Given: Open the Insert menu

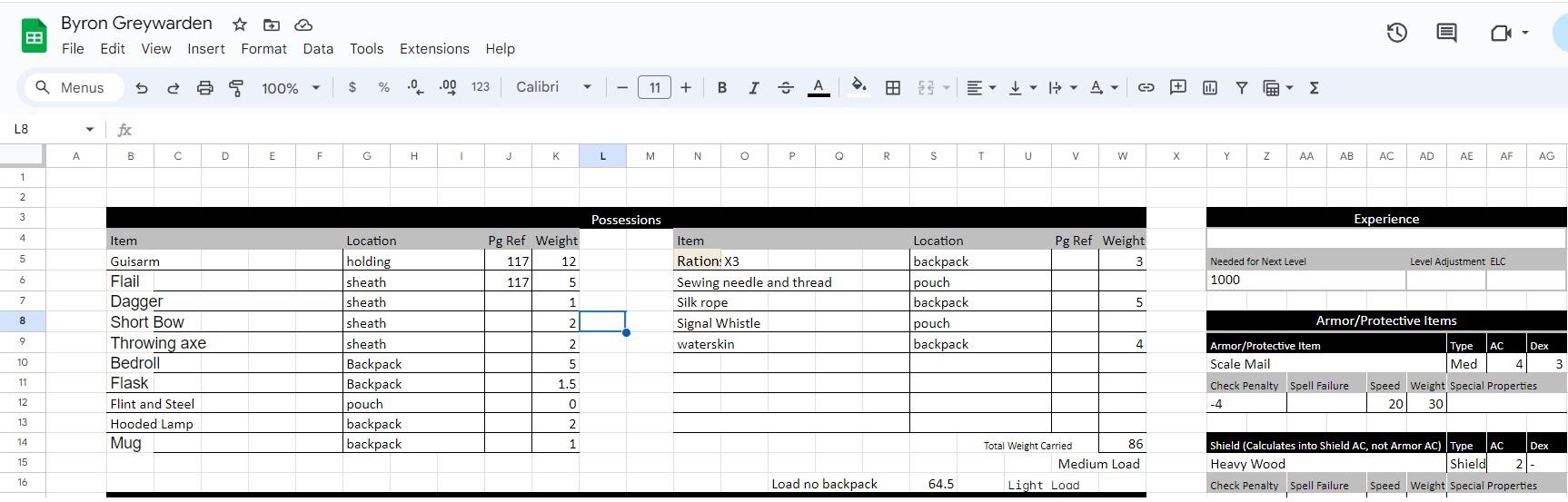Looking at the screenshot, I should point(206,49).
